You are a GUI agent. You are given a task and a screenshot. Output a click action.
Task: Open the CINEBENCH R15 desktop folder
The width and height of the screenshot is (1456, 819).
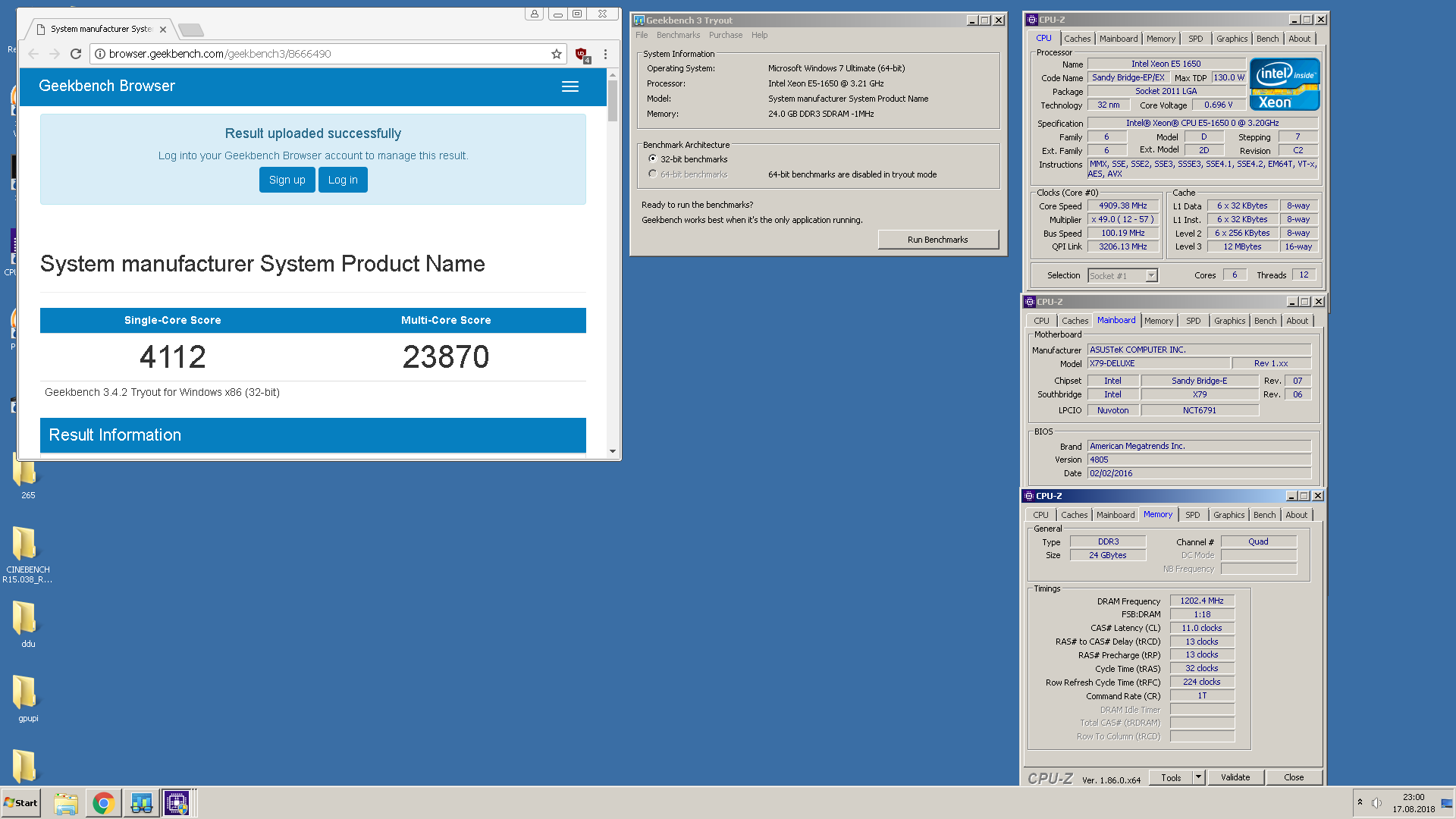point(27,555)
